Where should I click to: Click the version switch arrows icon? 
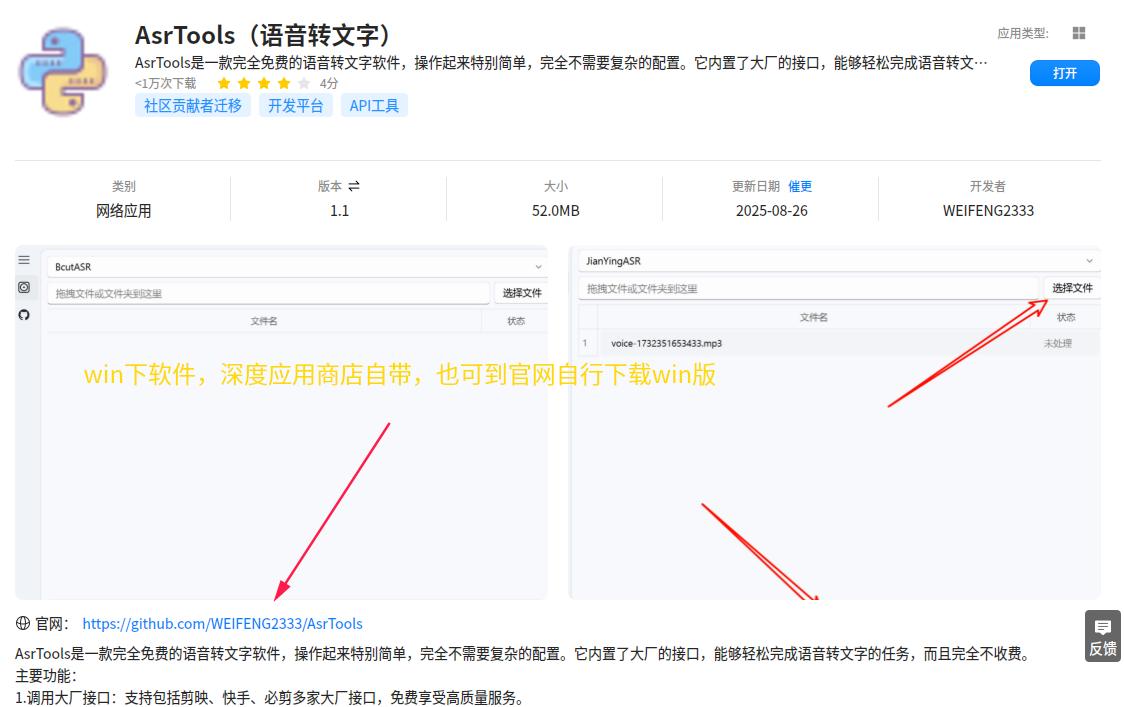[x=353, y=186]
